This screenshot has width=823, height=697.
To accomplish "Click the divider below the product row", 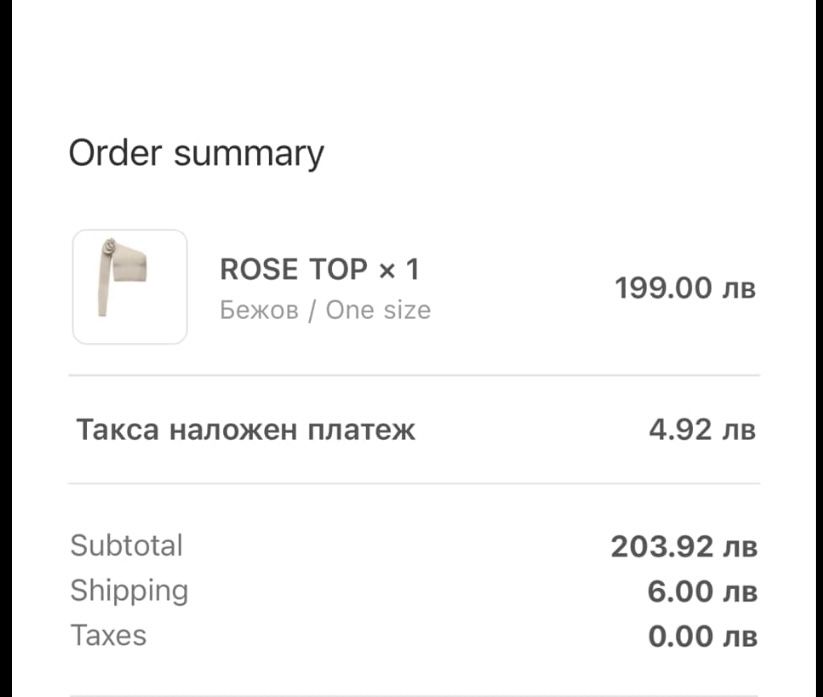I will click(414, 375).
